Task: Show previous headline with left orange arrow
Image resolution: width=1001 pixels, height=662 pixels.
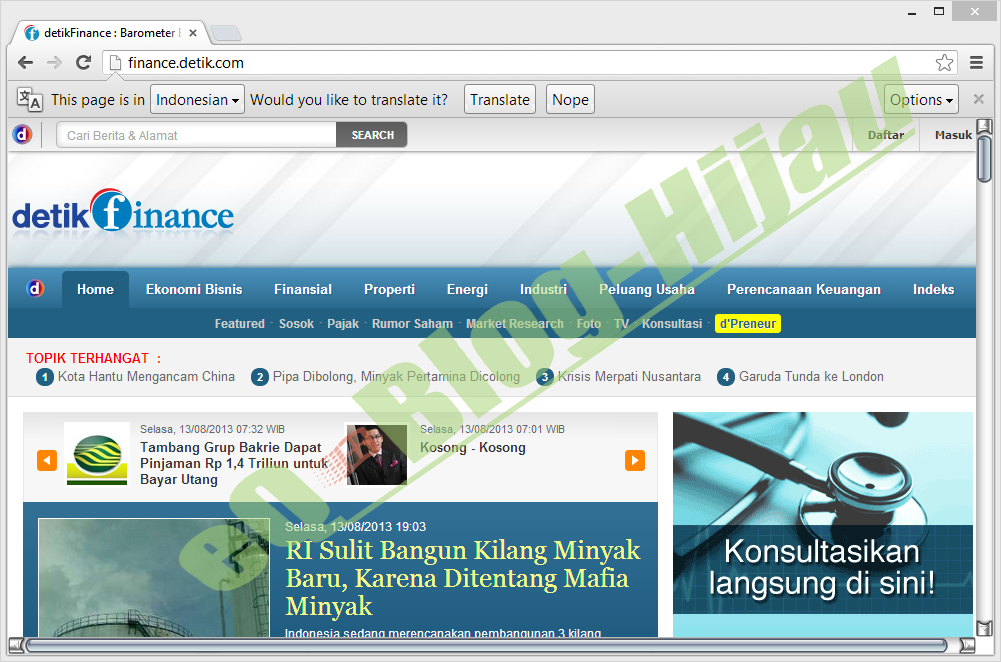Action: pos(47,460)
